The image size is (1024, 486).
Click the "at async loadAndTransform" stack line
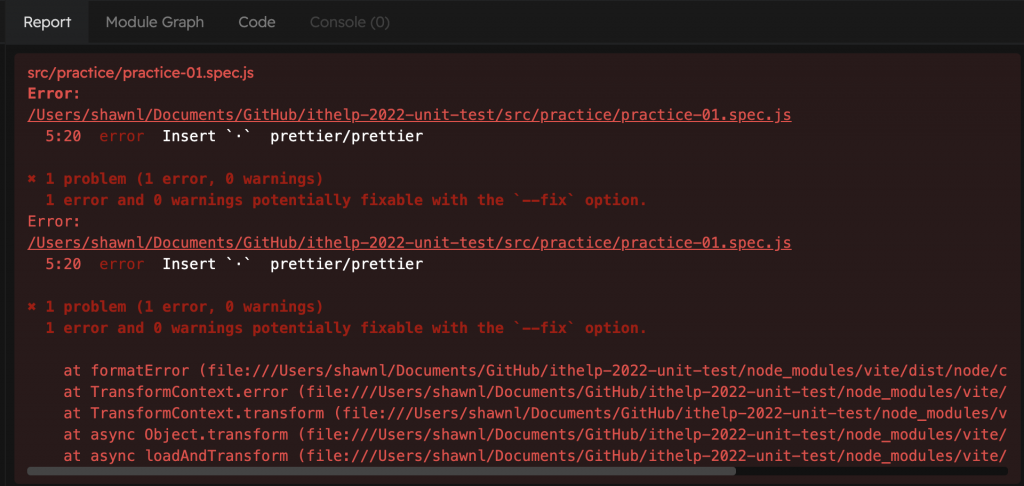tap(530, 456)
